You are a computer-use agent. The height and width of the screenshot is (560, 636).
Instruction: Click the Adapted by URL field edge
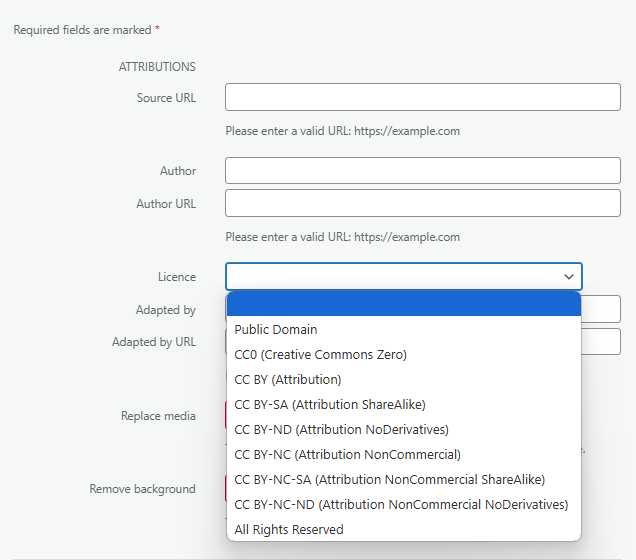(x=601, y=341)
